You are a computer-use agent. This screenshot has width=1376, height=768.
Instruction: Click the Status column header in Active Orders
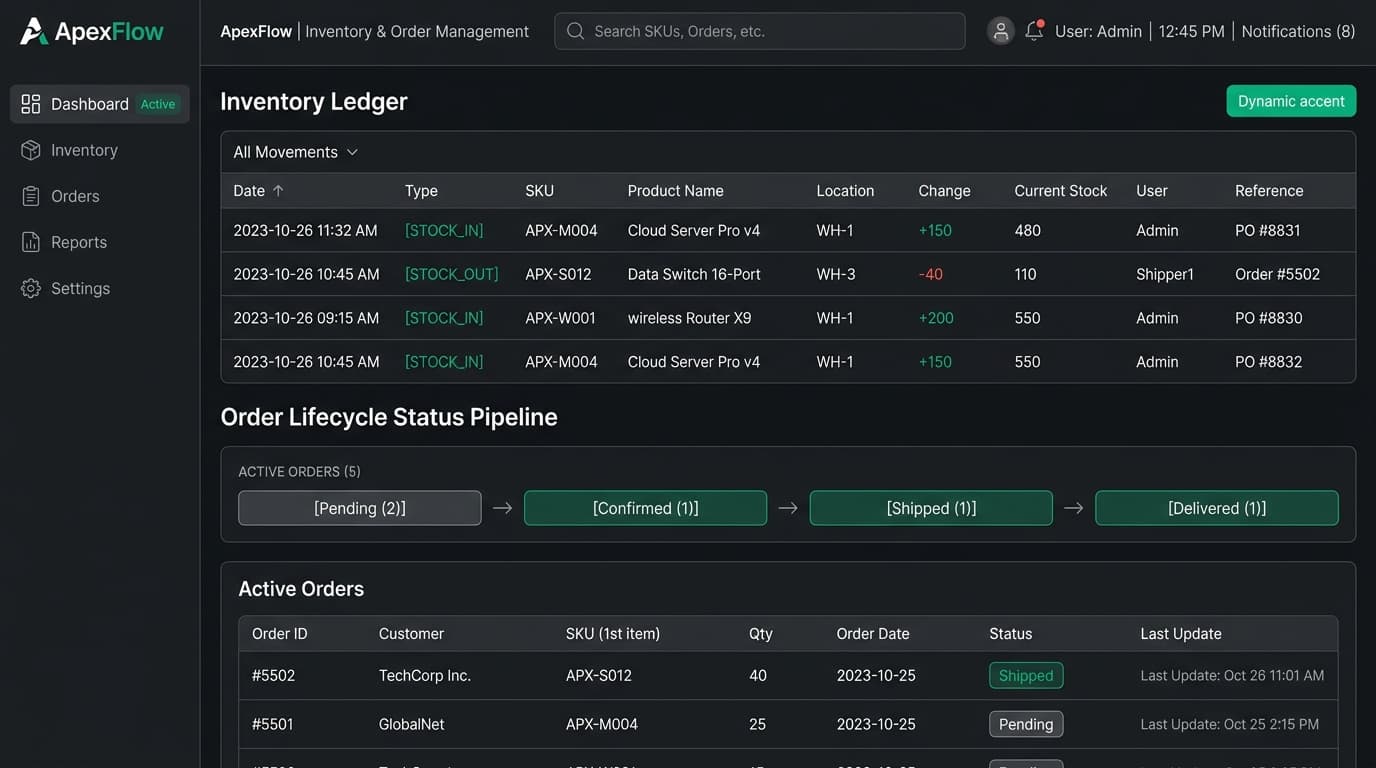pos(1010,634)
